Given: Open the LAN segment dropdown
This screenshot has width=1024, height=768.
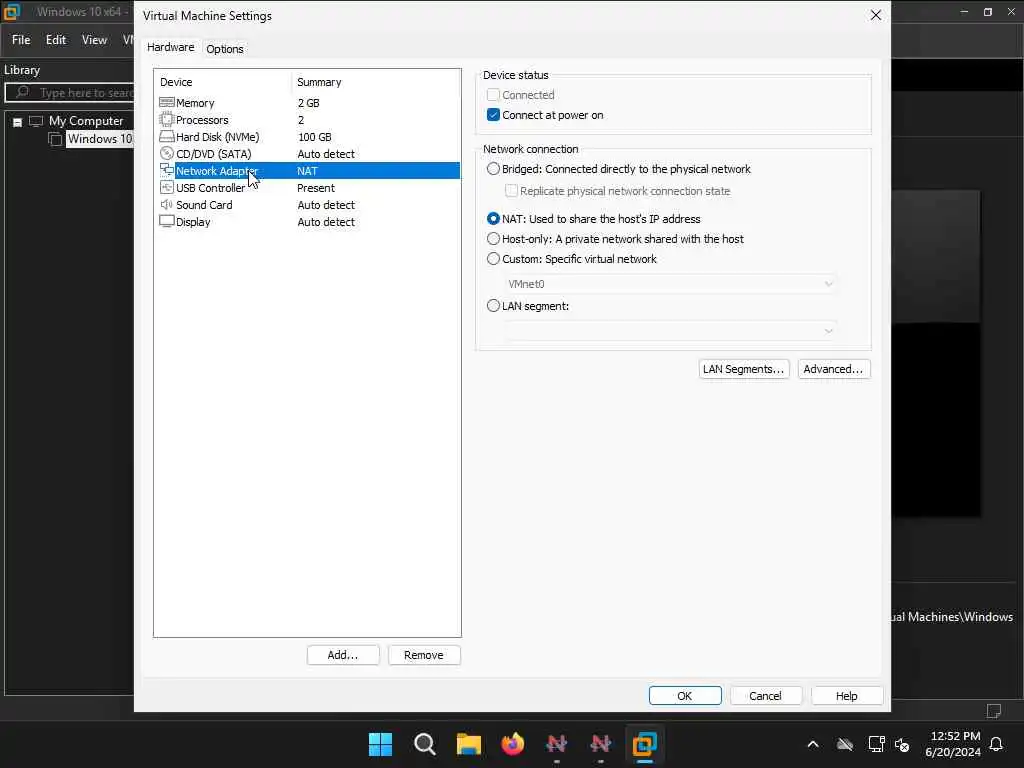Looking at the screenshot, I should point(669,331).
